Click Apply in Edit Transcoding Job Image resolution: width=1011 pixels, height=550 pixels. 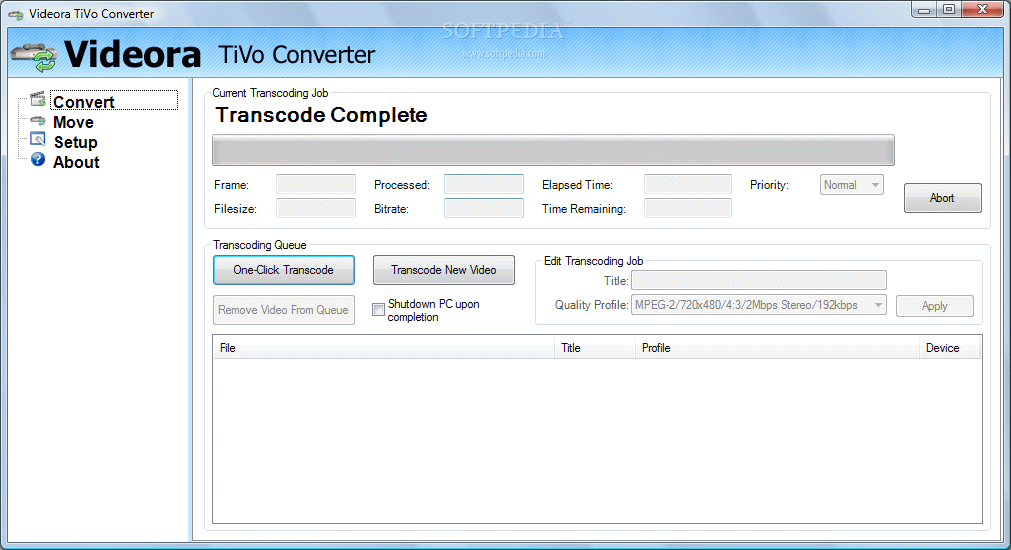point(934,306)
